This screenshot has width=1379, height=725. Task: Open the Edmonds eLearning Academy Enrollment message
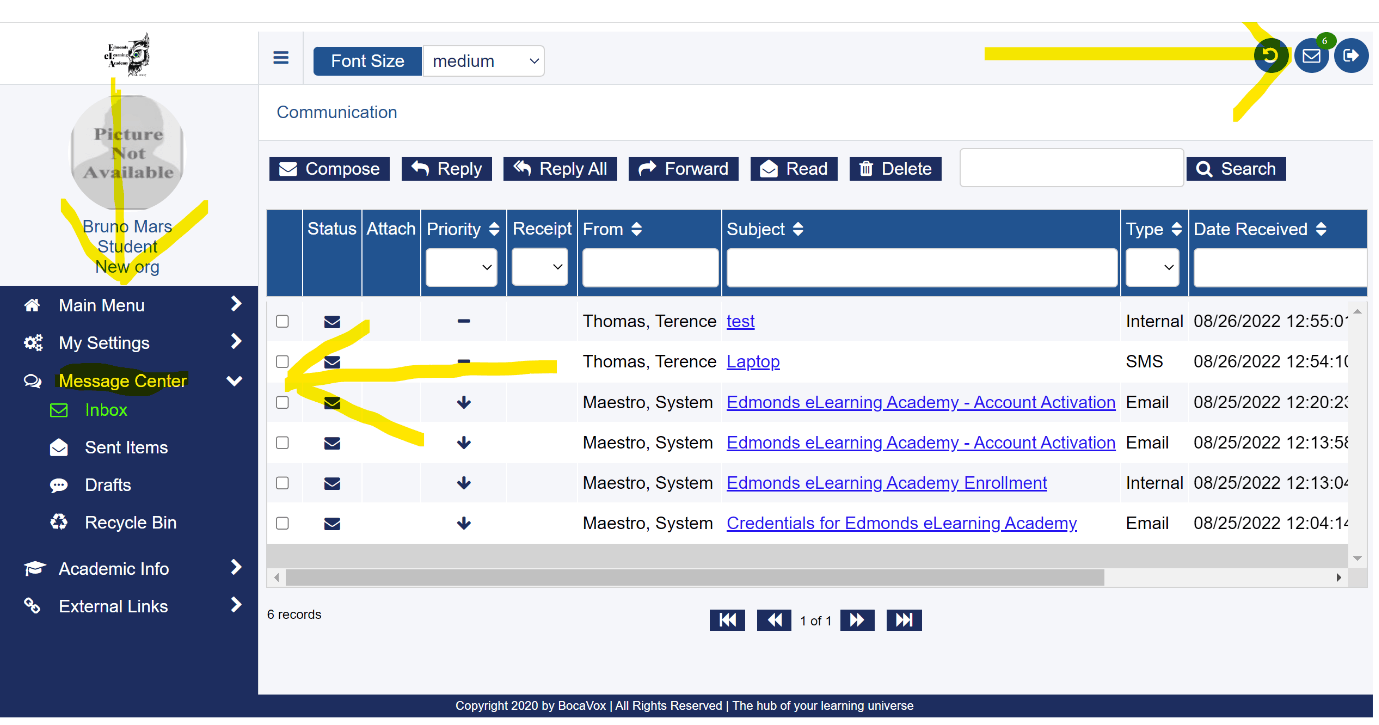click(x=886, y=483)
